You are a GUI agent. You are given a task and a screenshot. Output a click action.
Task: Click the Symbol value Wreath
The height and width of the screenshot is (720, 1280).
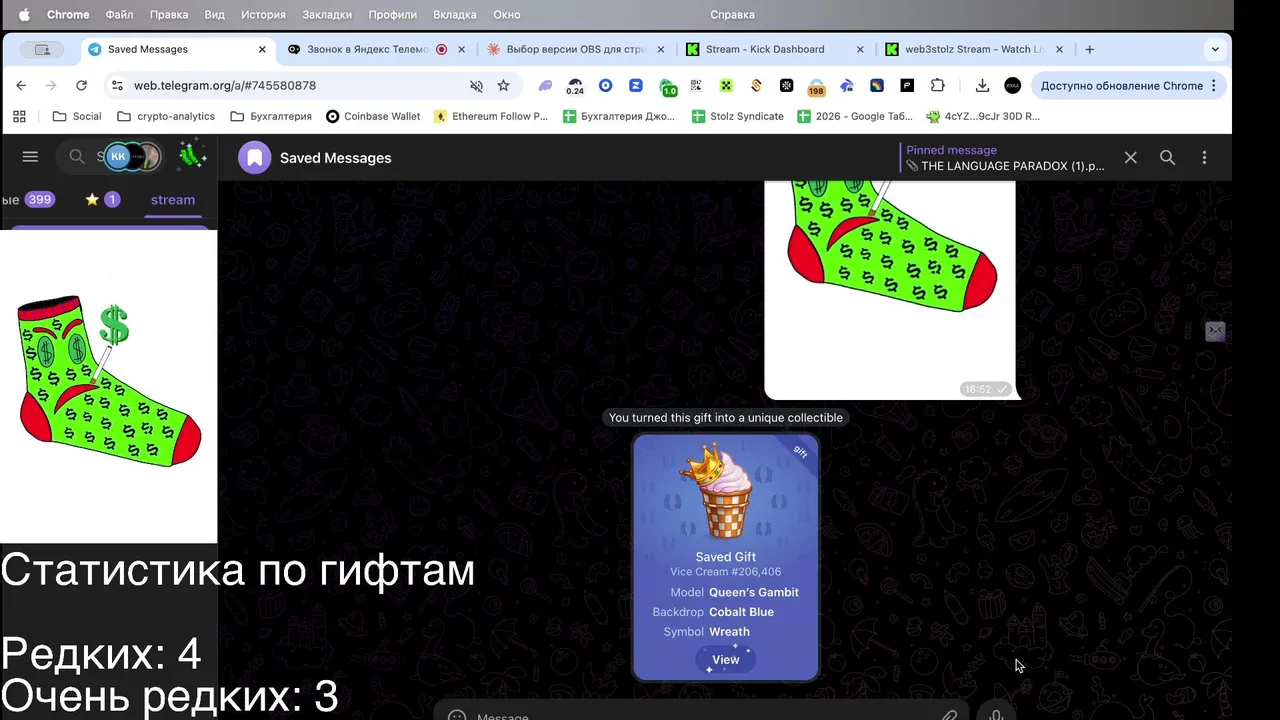[729, 632]
